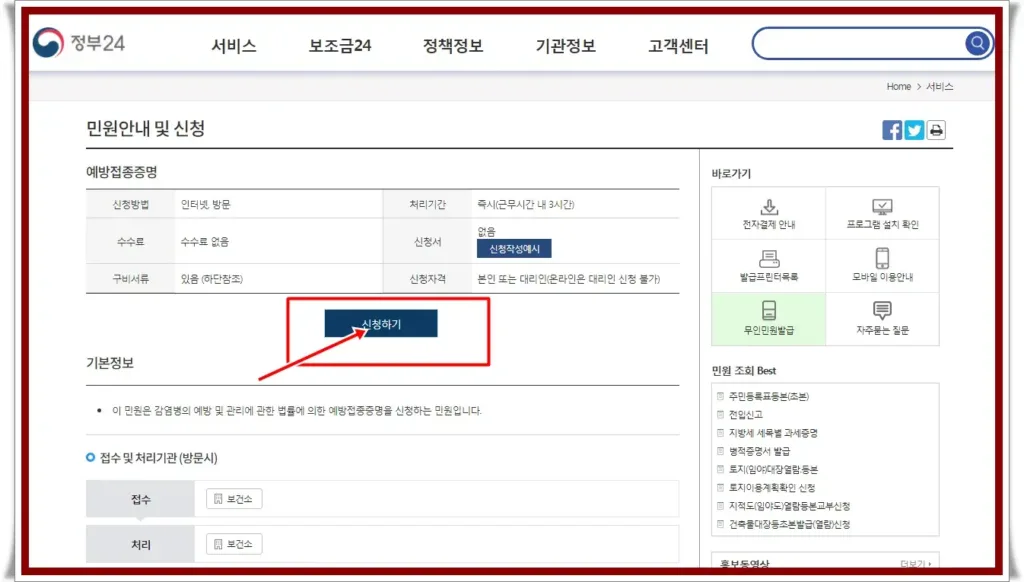Viewport: 1024px width, 582px height.
Task: Open the 서비스 menu
Action: (x=234, y=46)
